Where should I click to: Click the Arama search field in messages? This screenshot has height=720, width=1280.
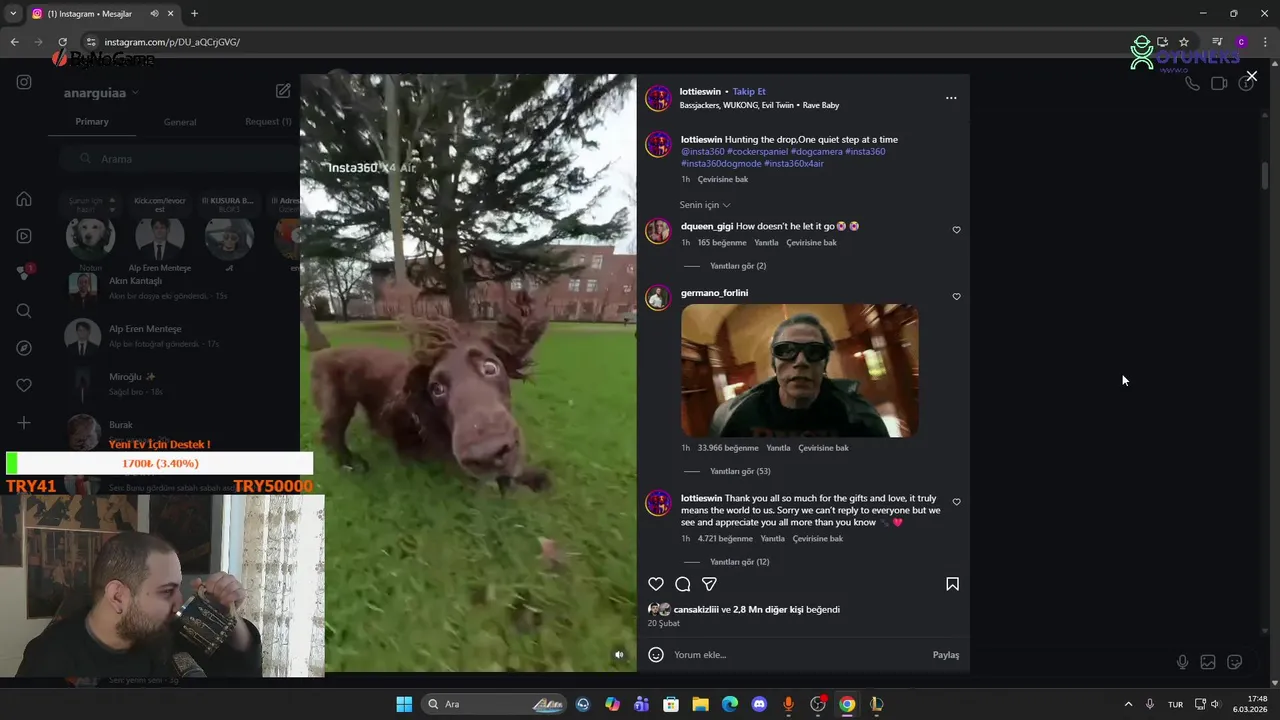pos(178,159)
